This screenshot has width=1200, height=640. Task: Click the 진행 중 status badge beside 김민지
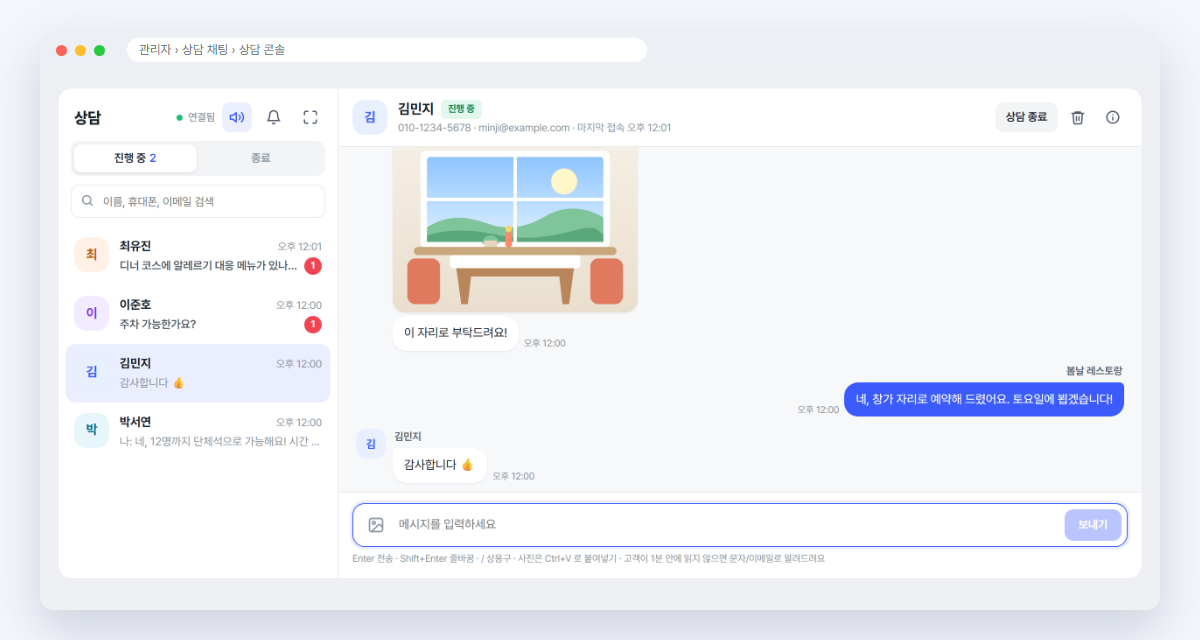461,108
